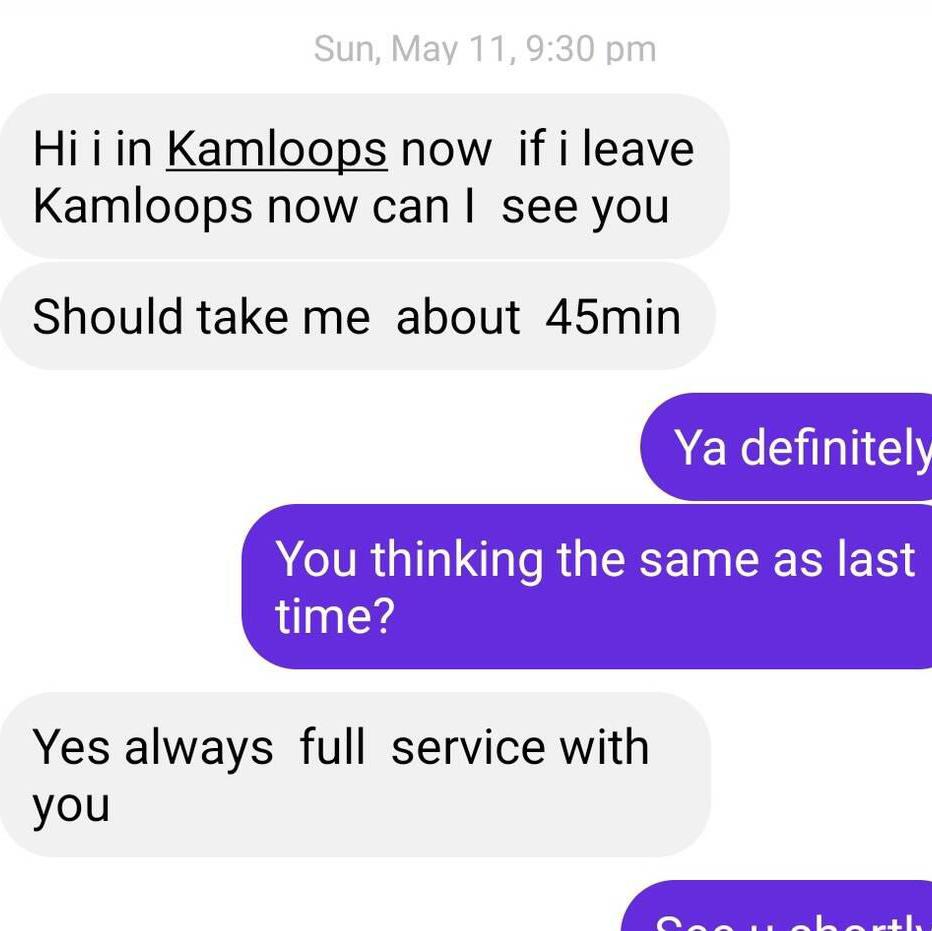This screenshot has width=932, height=931.
Task: Click the word 'Should' in the second message
Action: coord(108,316)
